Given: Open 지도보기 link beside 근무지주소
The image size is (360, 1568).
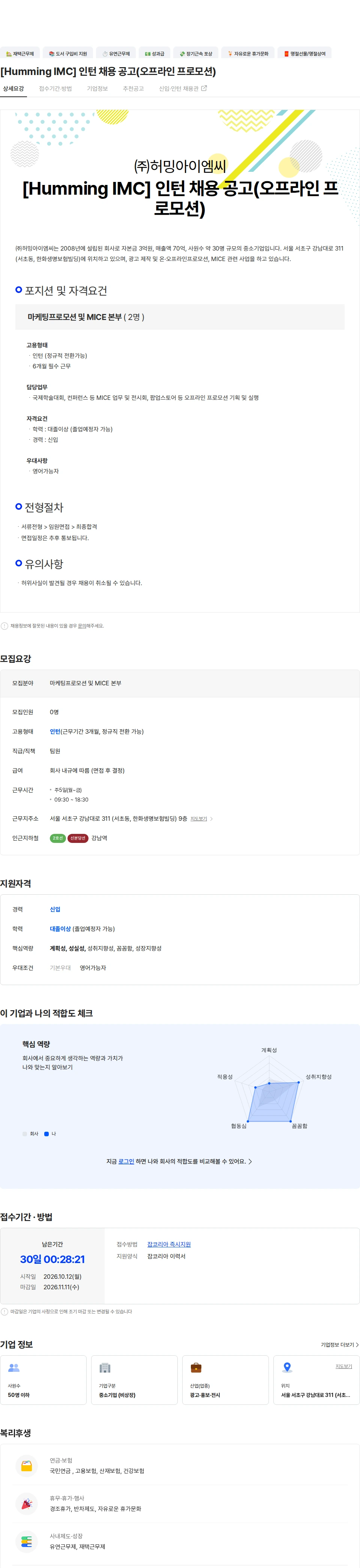Looking at the screenshot, I should coord(198,819).
